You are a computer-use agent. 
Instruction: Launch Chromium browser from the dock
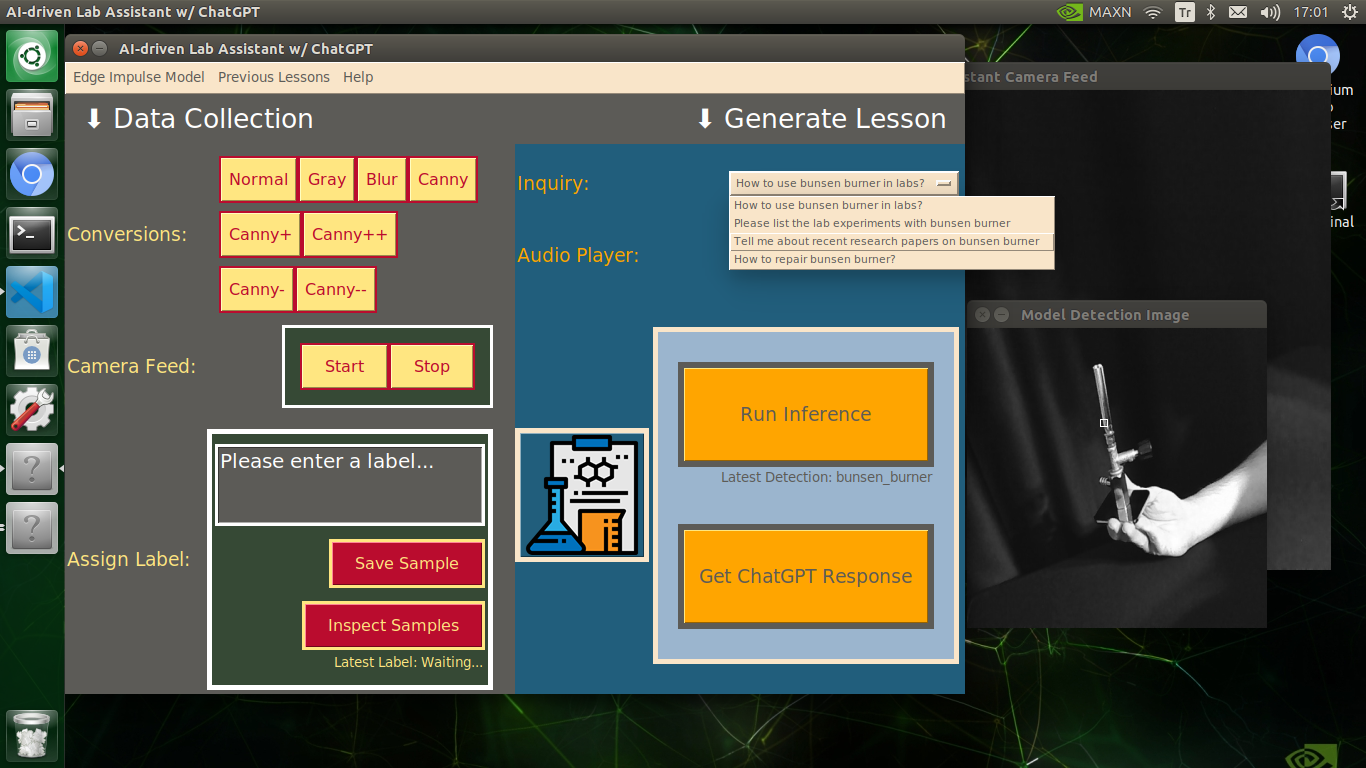pos(32,175)
